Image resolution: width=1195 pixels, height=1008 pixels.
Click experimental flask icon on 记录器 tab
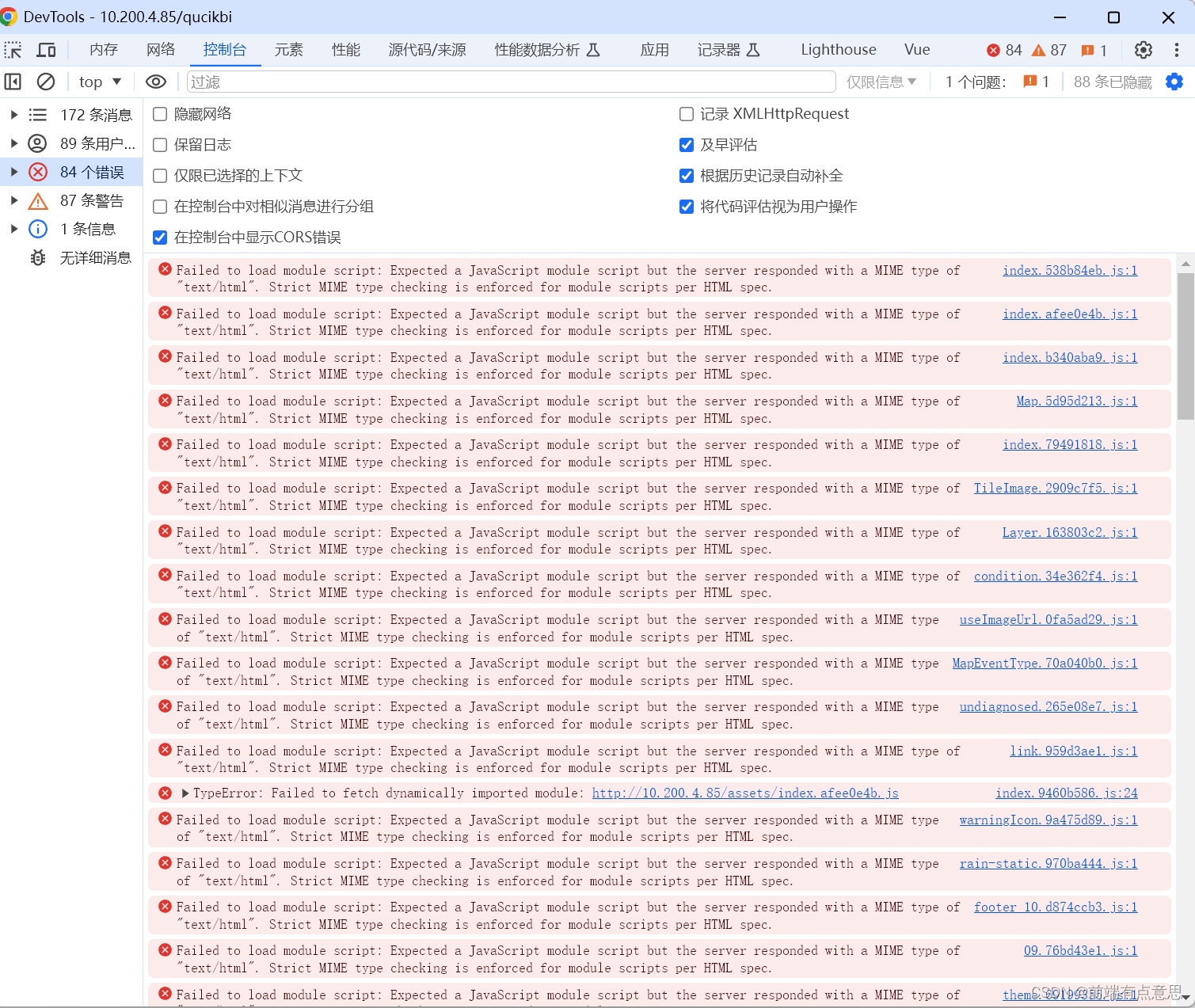[753, 50]
